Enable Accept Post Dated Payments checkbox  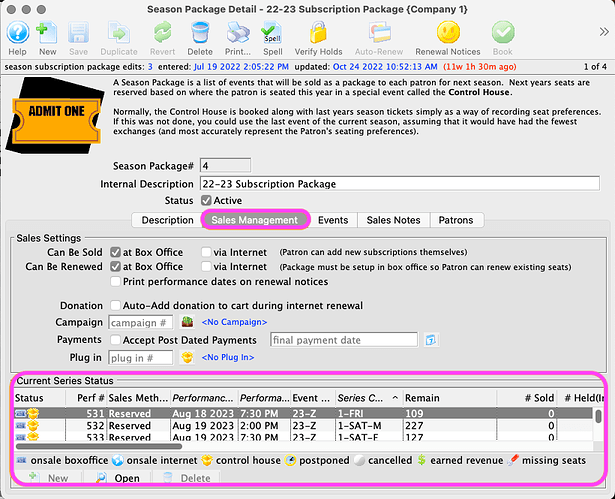point(115,340)
